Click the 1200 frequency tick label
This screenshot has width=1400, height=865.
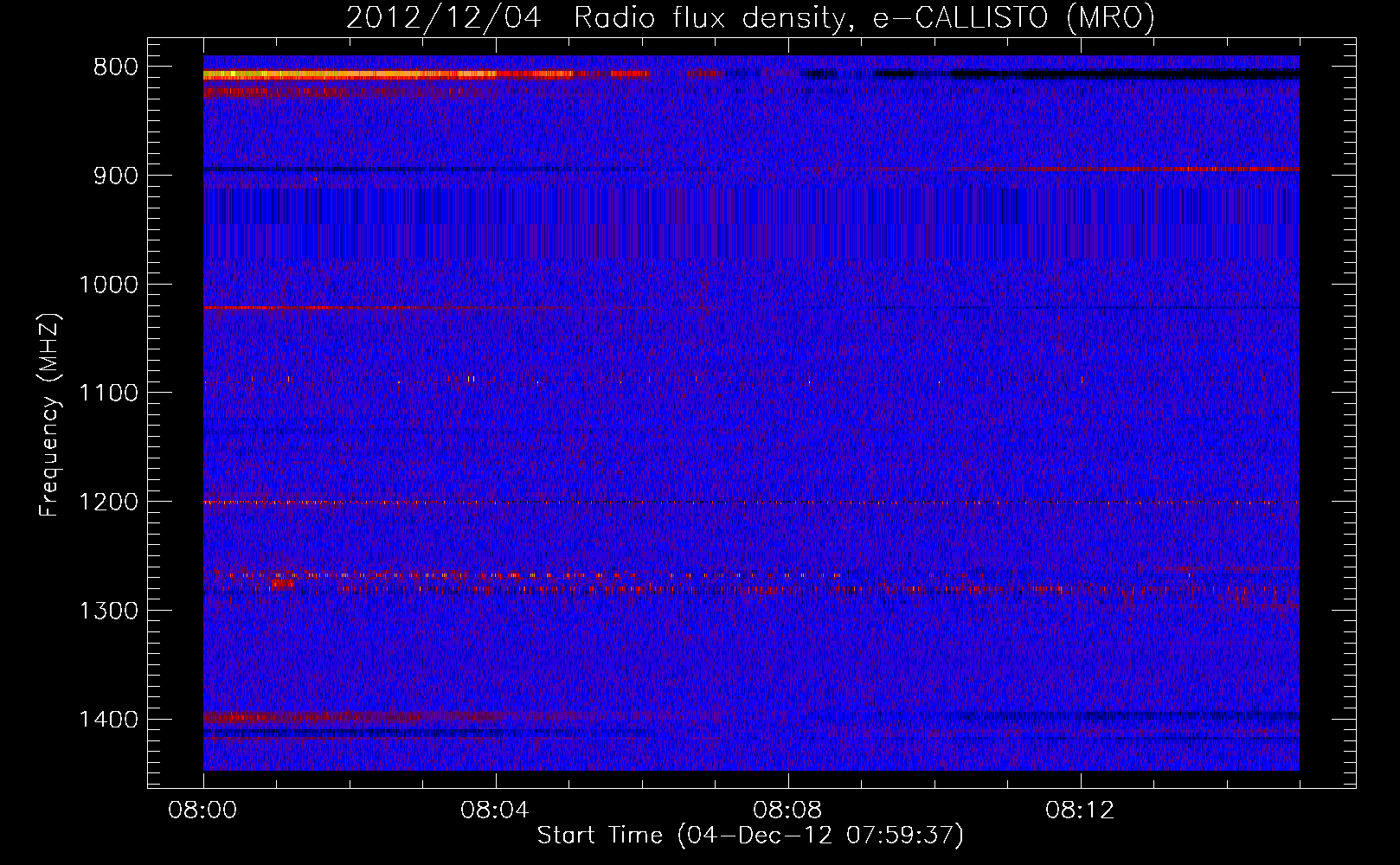pos(108,503)
